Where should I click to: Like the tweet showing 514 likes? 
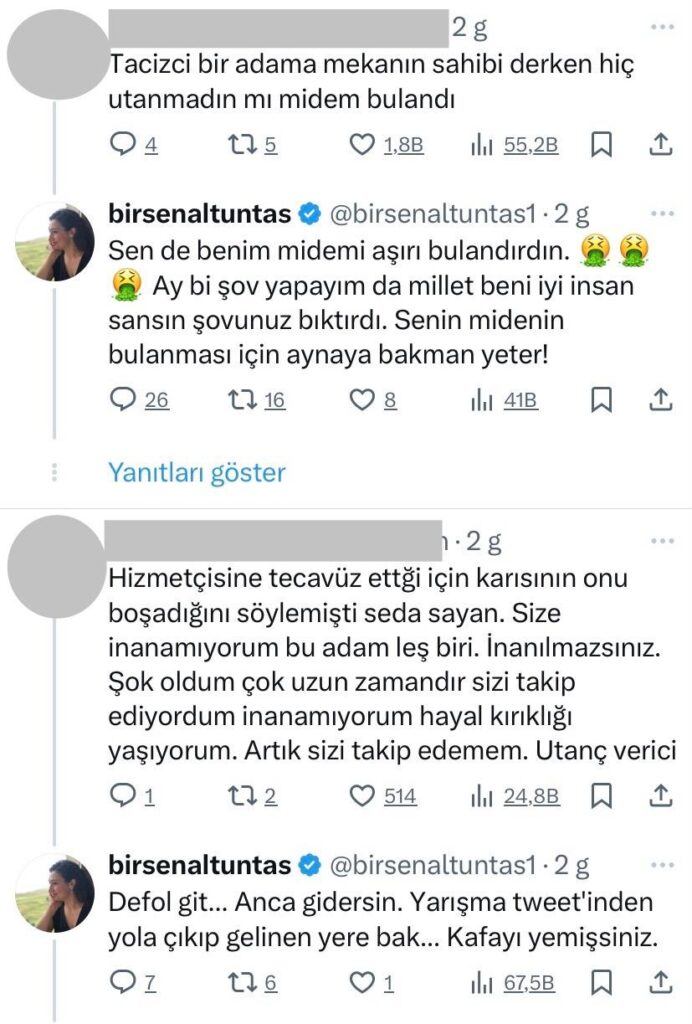(x=362, y=796)
